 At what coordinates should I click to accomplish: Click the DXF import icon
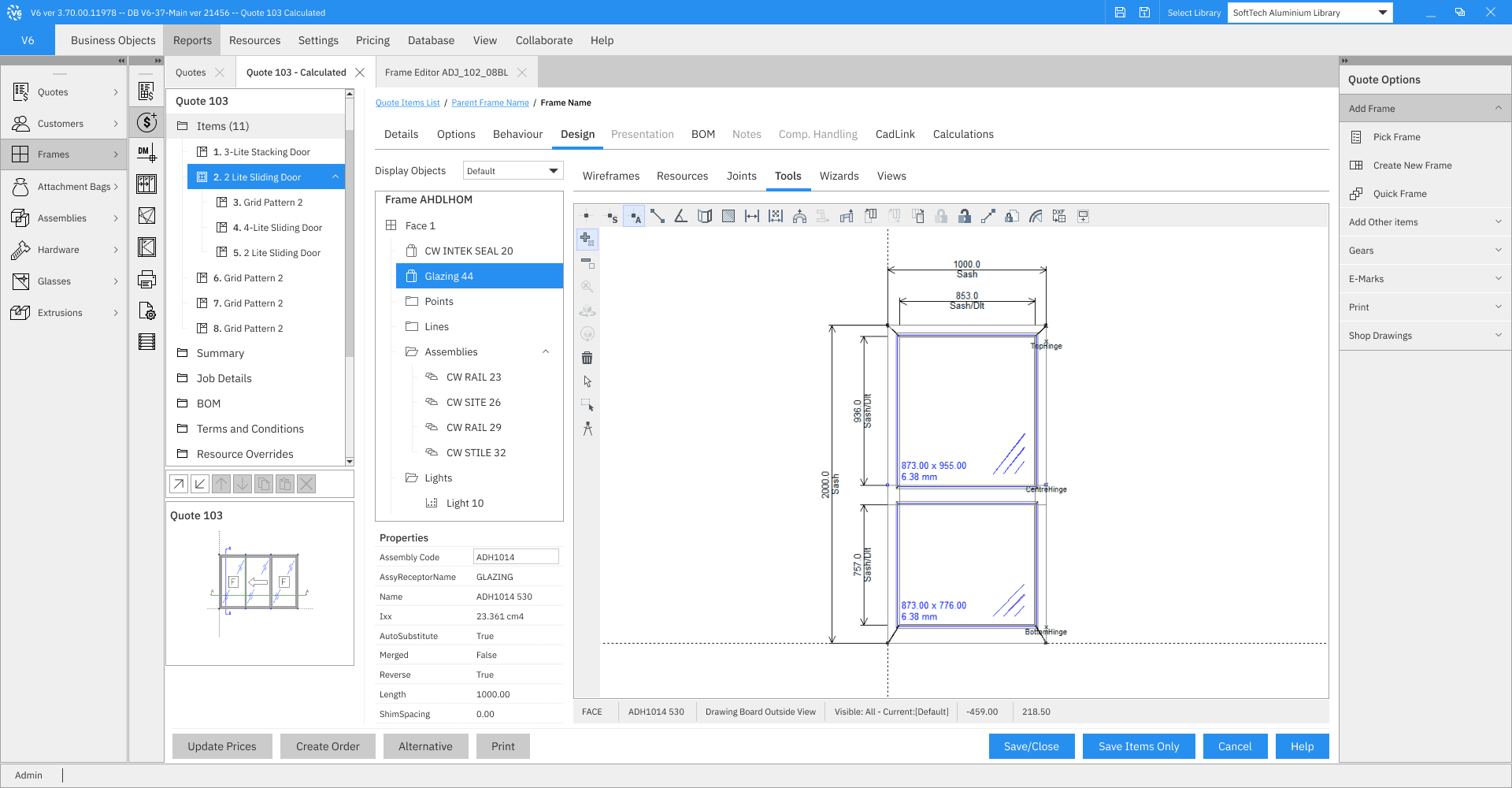(x=1059, y=216)
